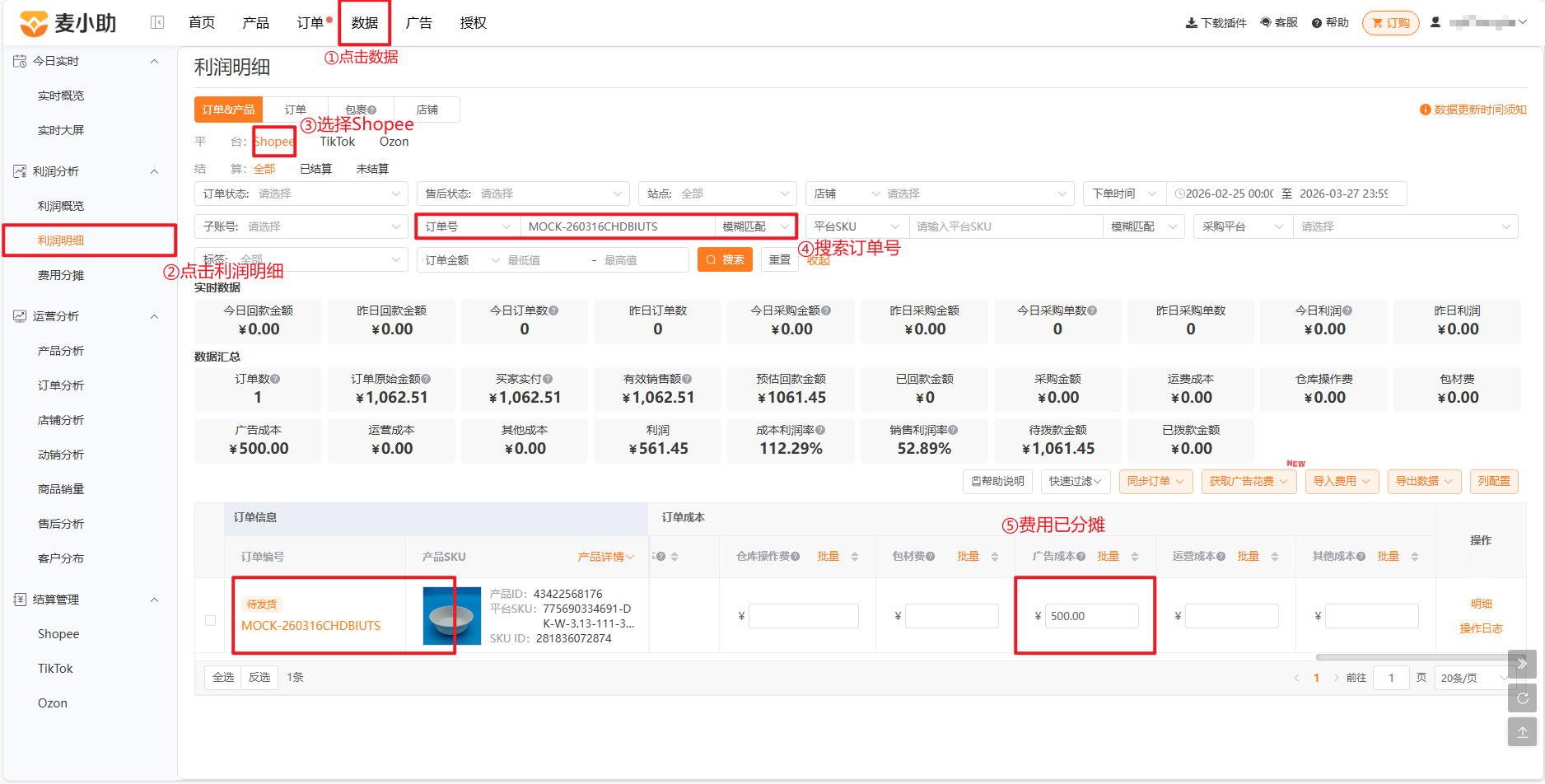Click the user account avatar icon
This screenshot has height=784, width=1545.
click(1435, 22)
